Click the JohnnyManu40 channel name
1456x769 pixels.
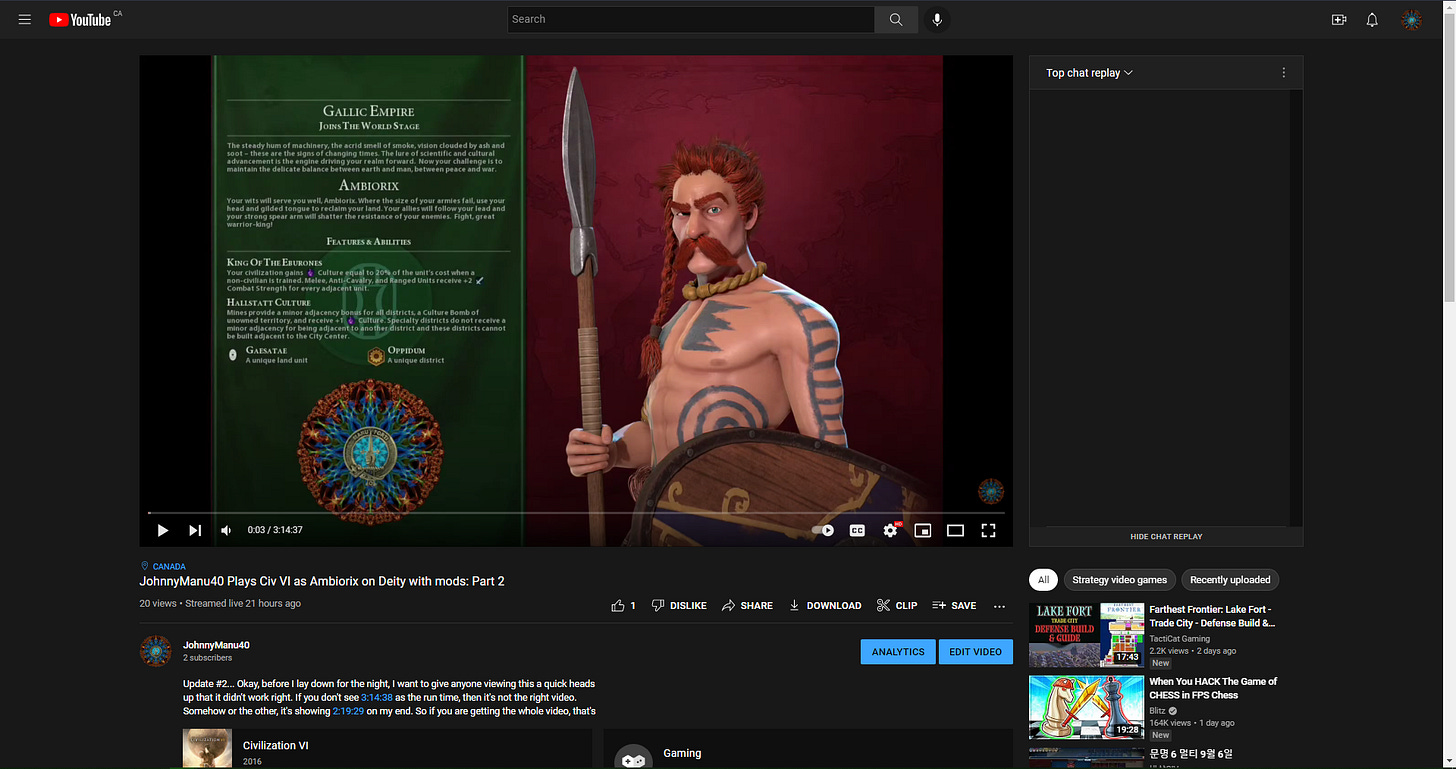216,645
